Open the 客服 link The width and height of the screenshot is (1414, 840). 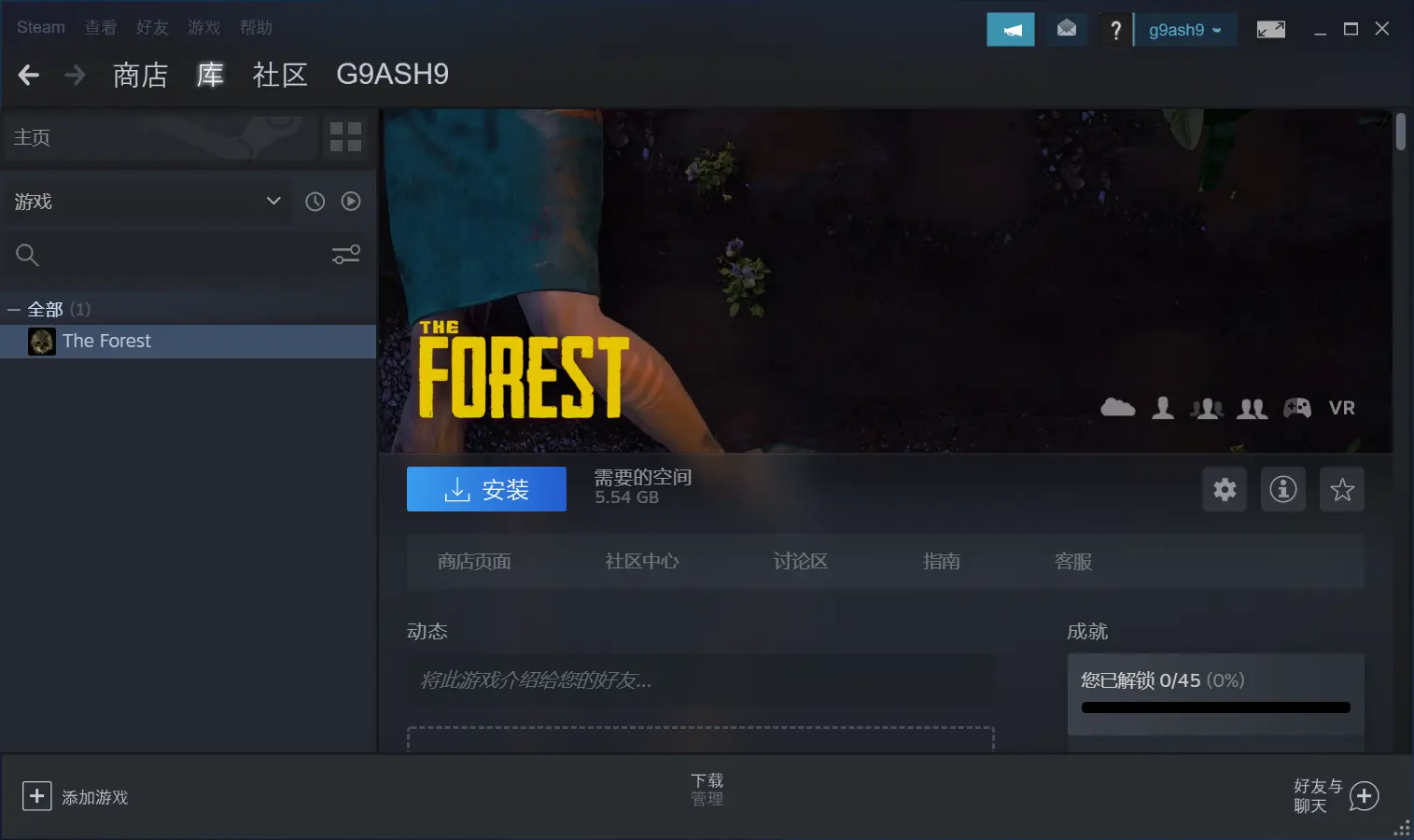pyautogui.click(x=1073, y=562)
